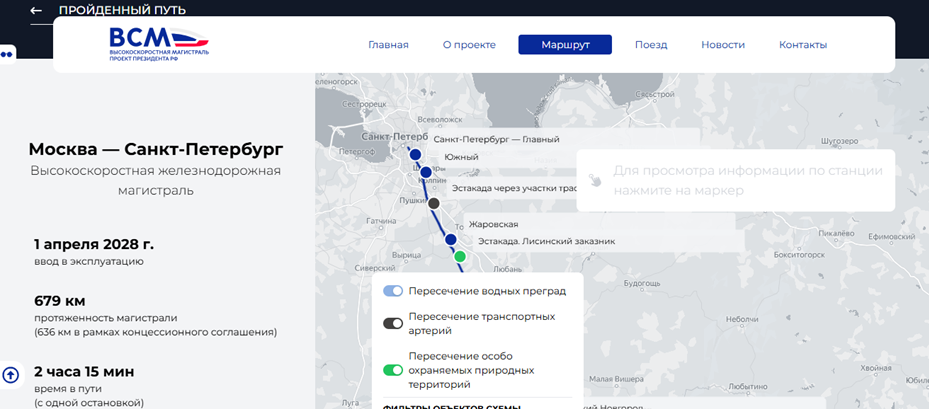Click the 1 апреля 2028 г. date
Image resolution: width=929 pixels, height=409 pixels.
click(x=94, y=244)
